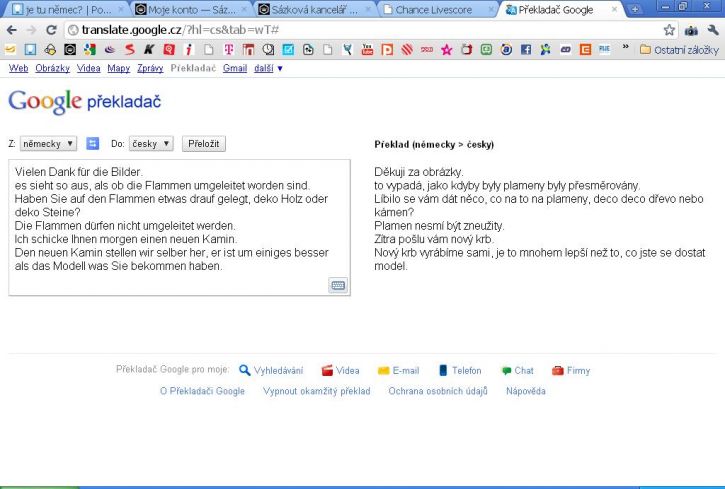Click the camera extension icon
The image size is (725, 489).
click(691, 31)
